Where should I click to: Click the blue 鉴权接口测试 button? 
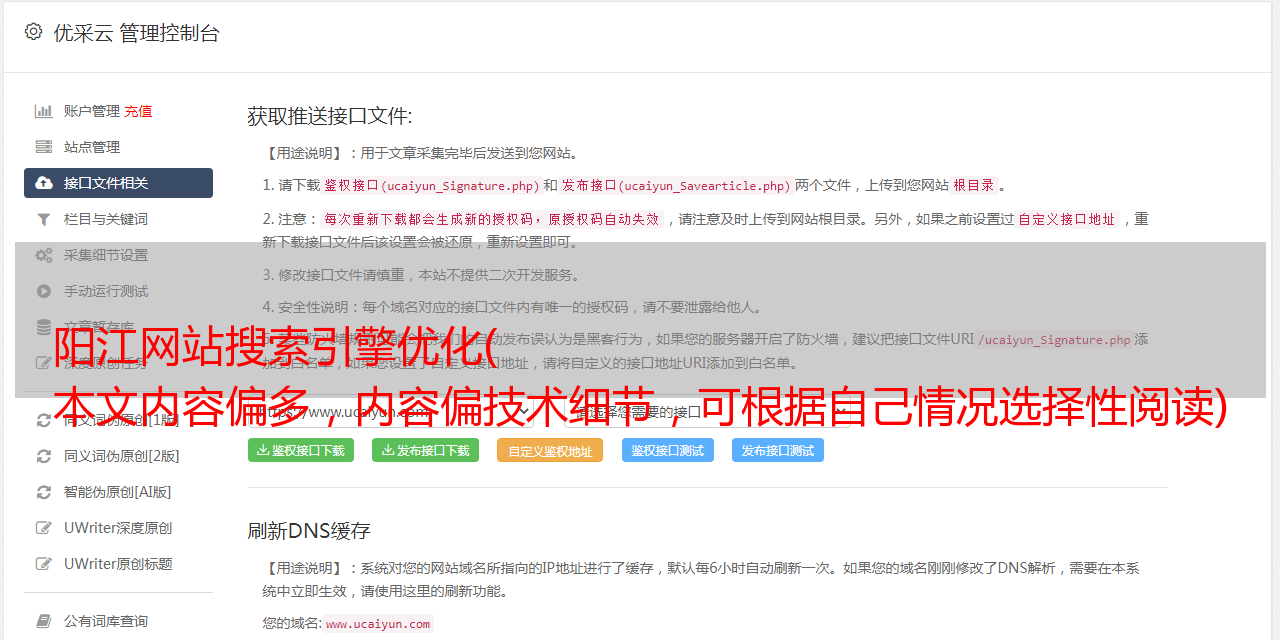point(667,450)
